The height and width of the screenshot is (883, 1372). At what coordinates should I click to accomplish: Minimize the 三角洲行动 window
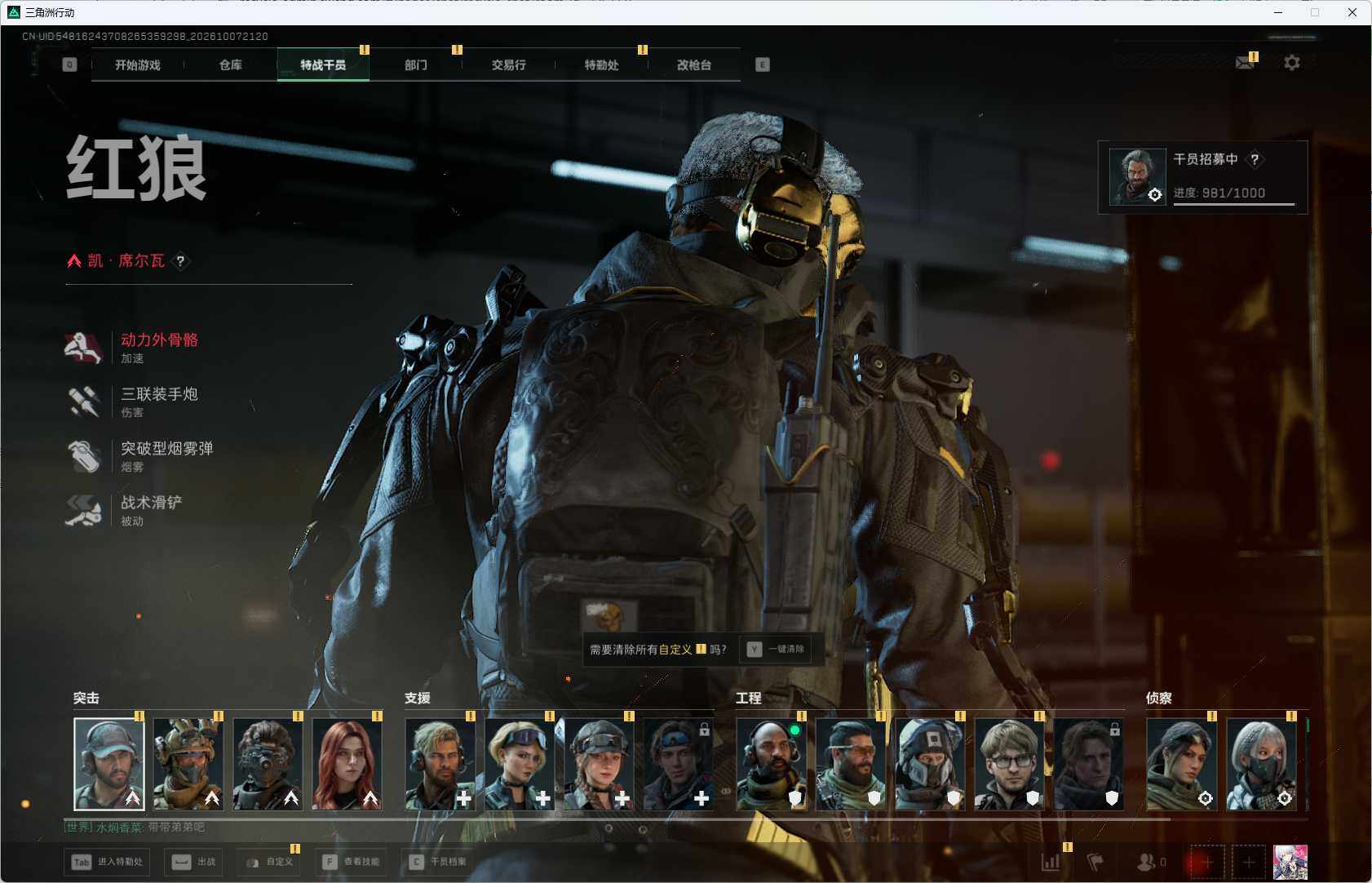pyautogui.click(x=1278, y=12)
